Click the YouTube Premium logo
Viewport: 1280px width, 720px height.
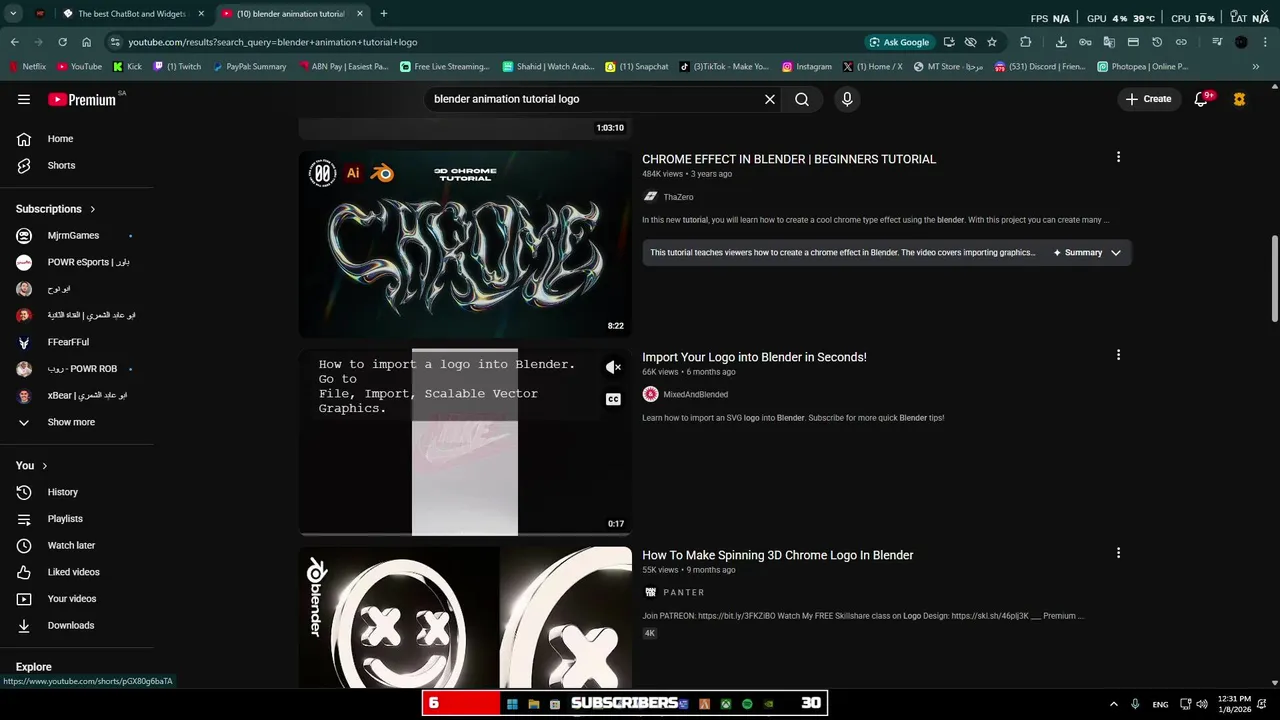tap(82, 99)
